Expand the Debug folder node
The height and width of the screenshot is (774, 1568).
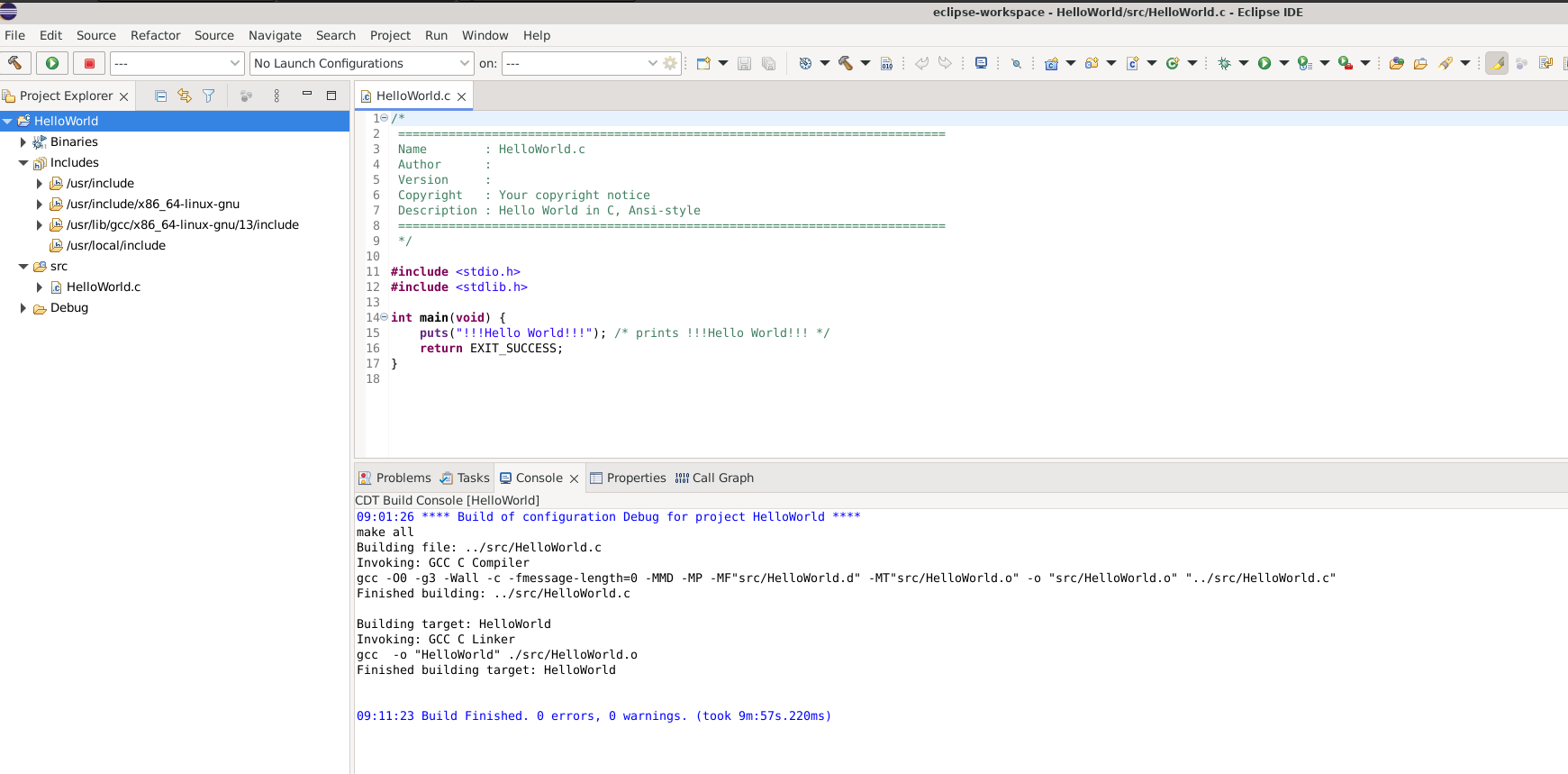coord(23,307)
